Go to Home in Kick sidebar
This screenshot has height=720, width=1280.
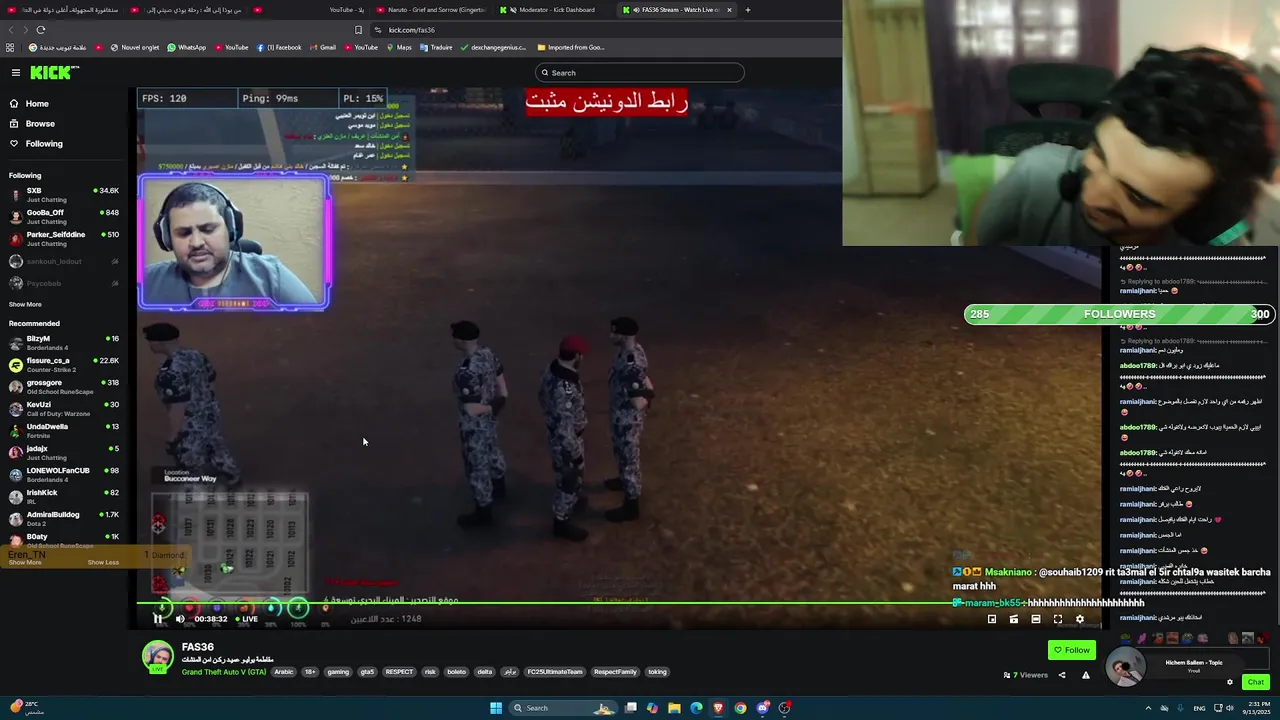pos(37,104)
